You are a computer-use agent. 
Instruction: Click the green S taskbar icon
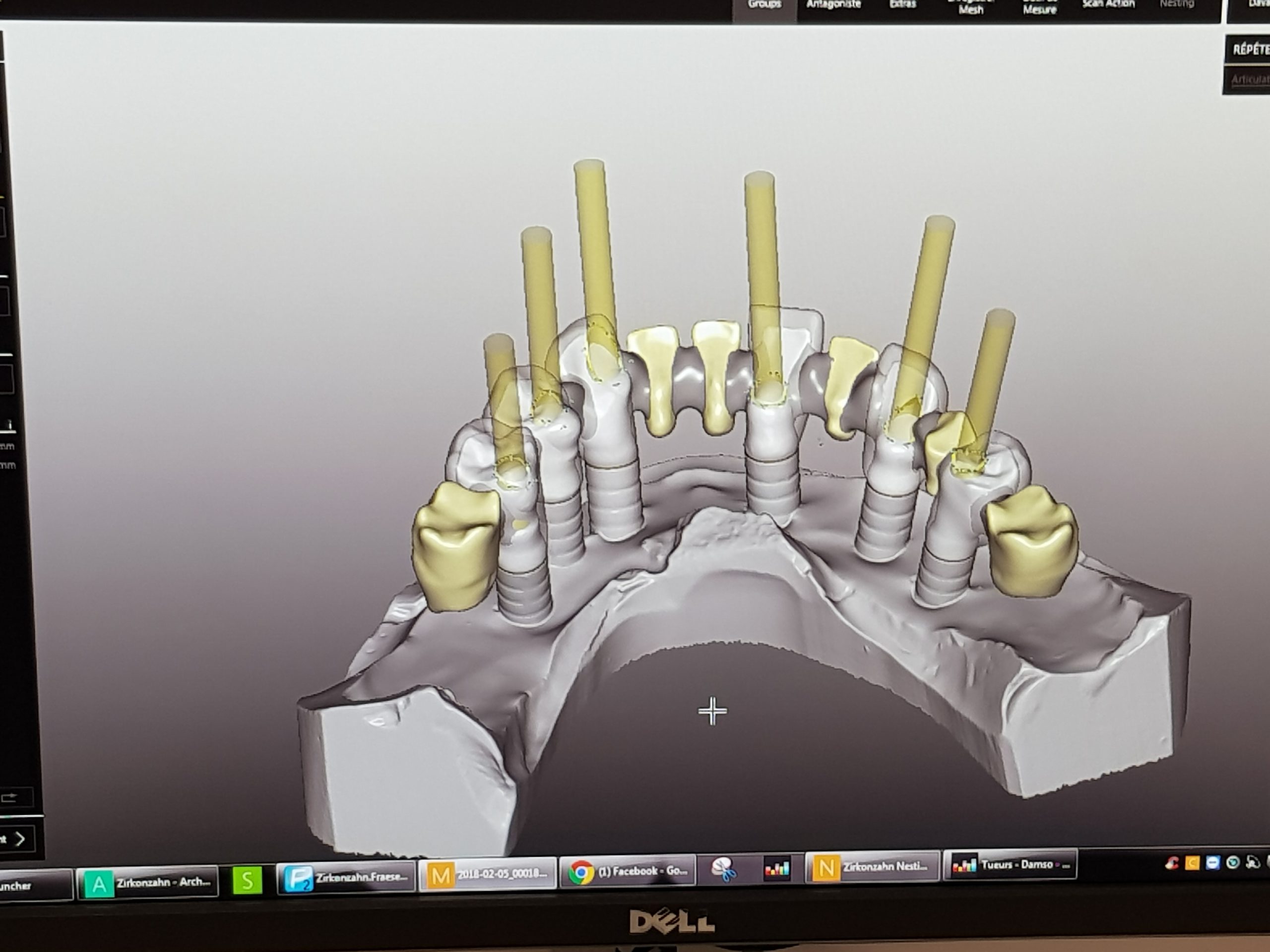click(248, 880)
